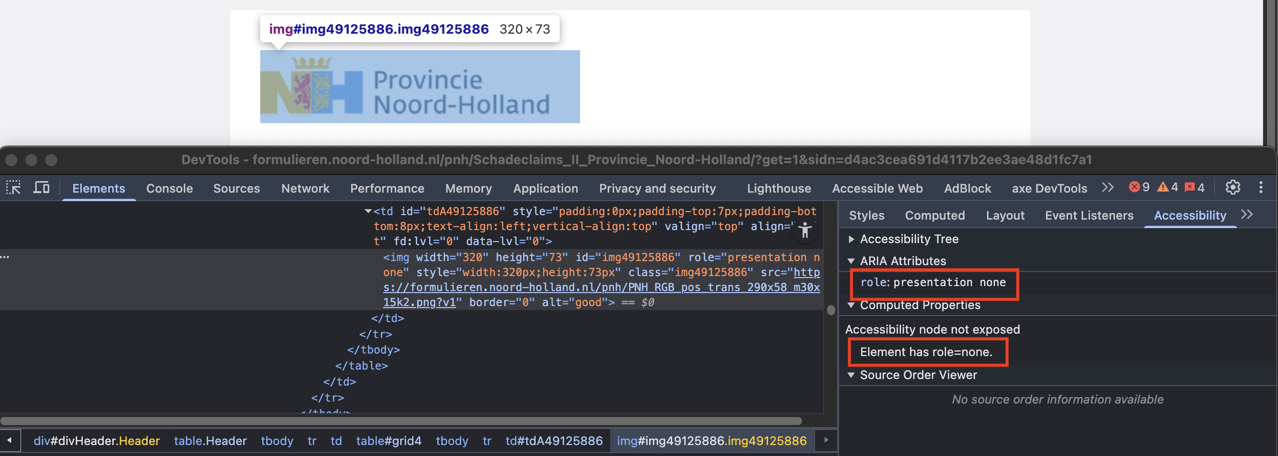Collapse the Source Order Viewer section

(852, 375)
